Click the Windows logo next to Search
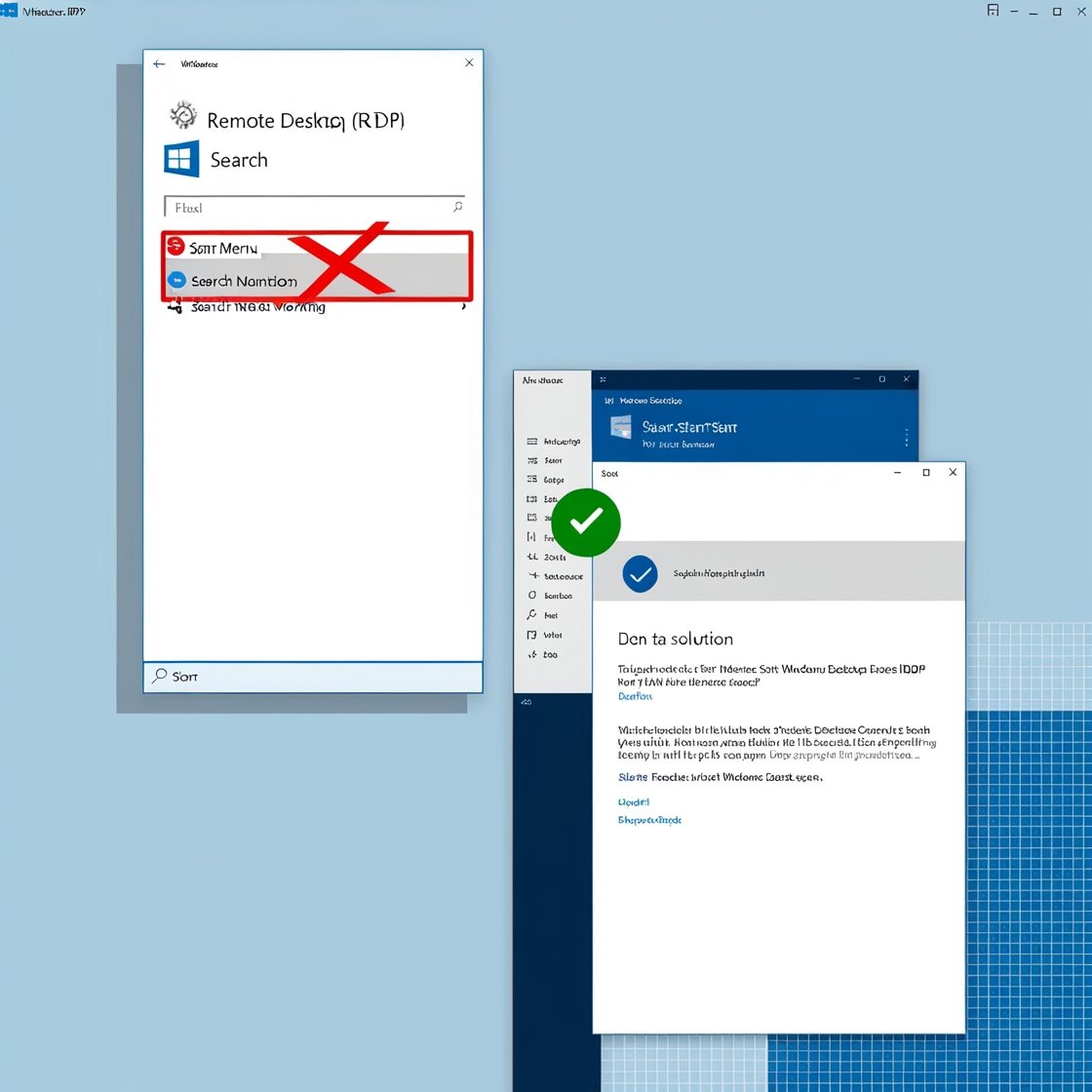 [x=181, y=159]
